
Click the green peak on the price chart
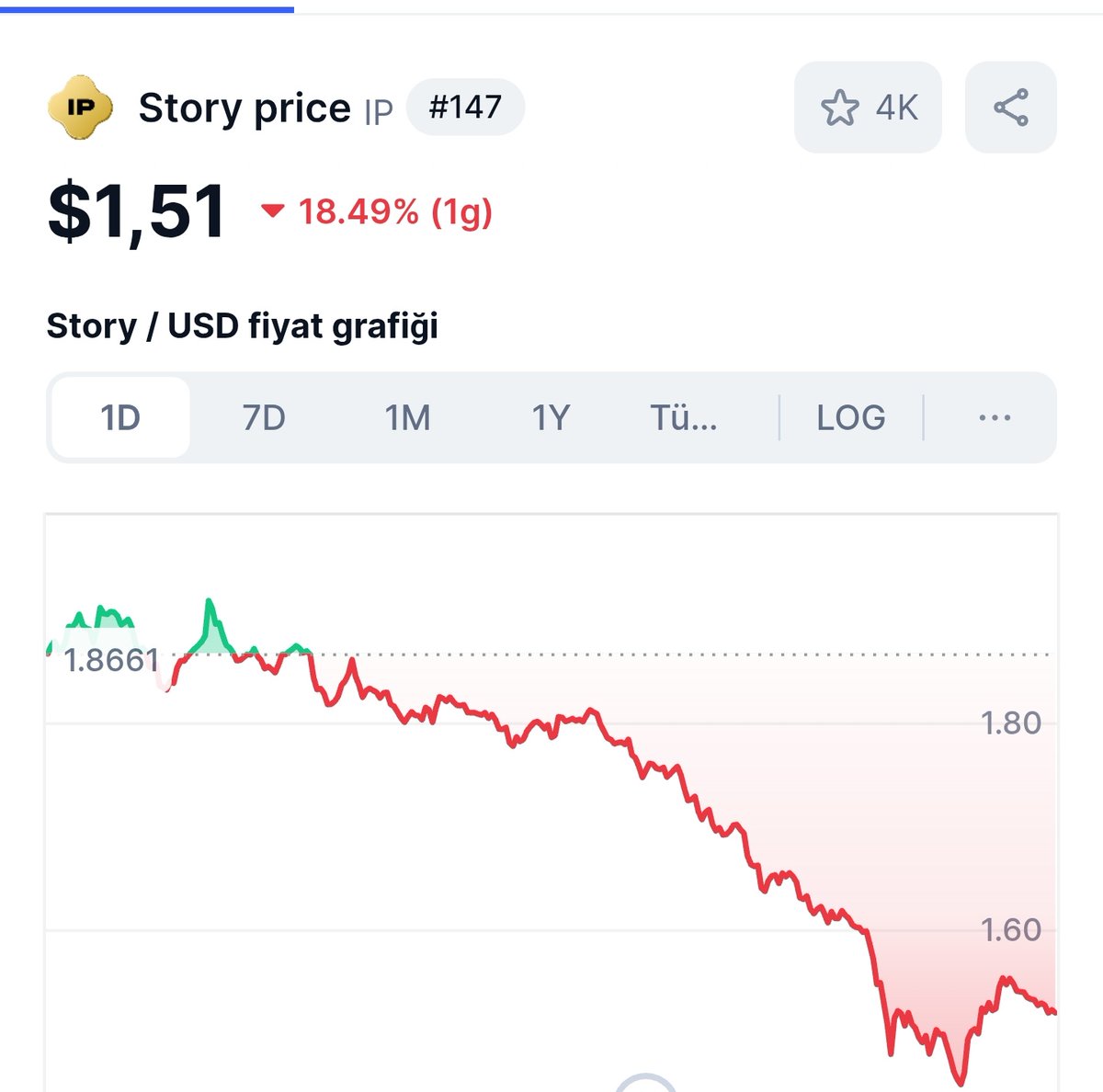point(210,605)
